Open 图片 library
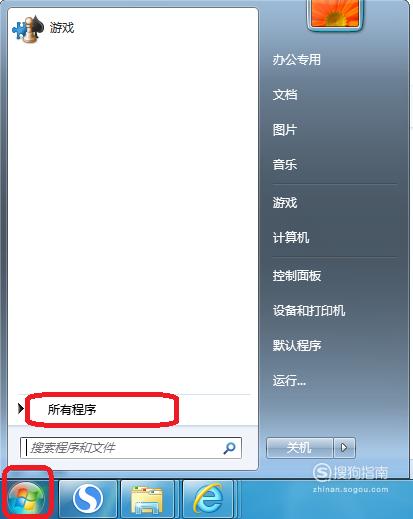 [285, 130]
